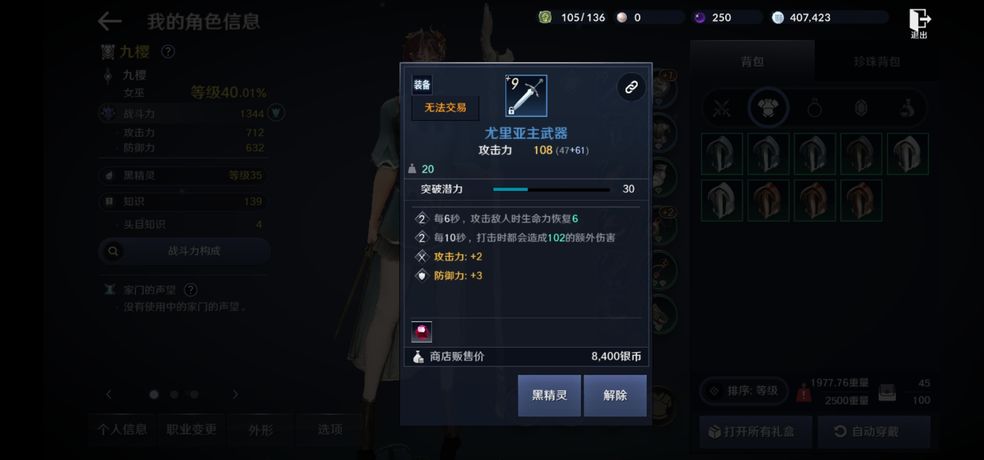Image resolution: width=984 pixels, height=460 pixels.
Task: Expand combat power green arrow badge
Action: pos(276,113)
